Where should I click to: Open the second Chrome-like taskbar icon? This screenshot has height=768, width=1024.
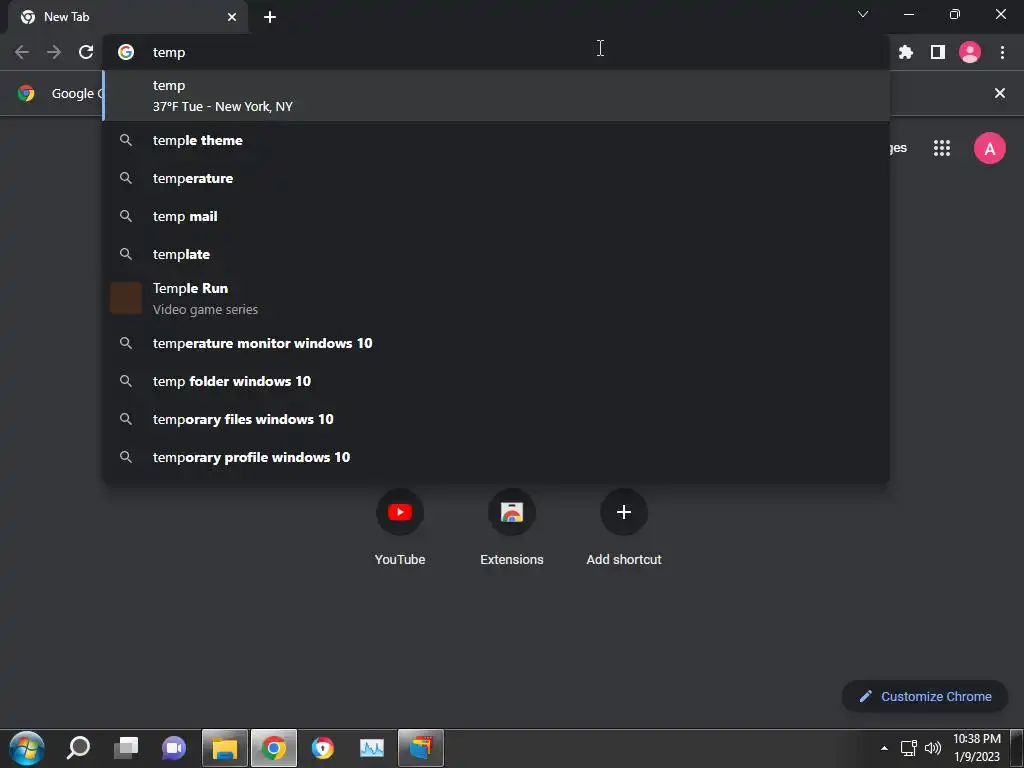tap(323, 748)
